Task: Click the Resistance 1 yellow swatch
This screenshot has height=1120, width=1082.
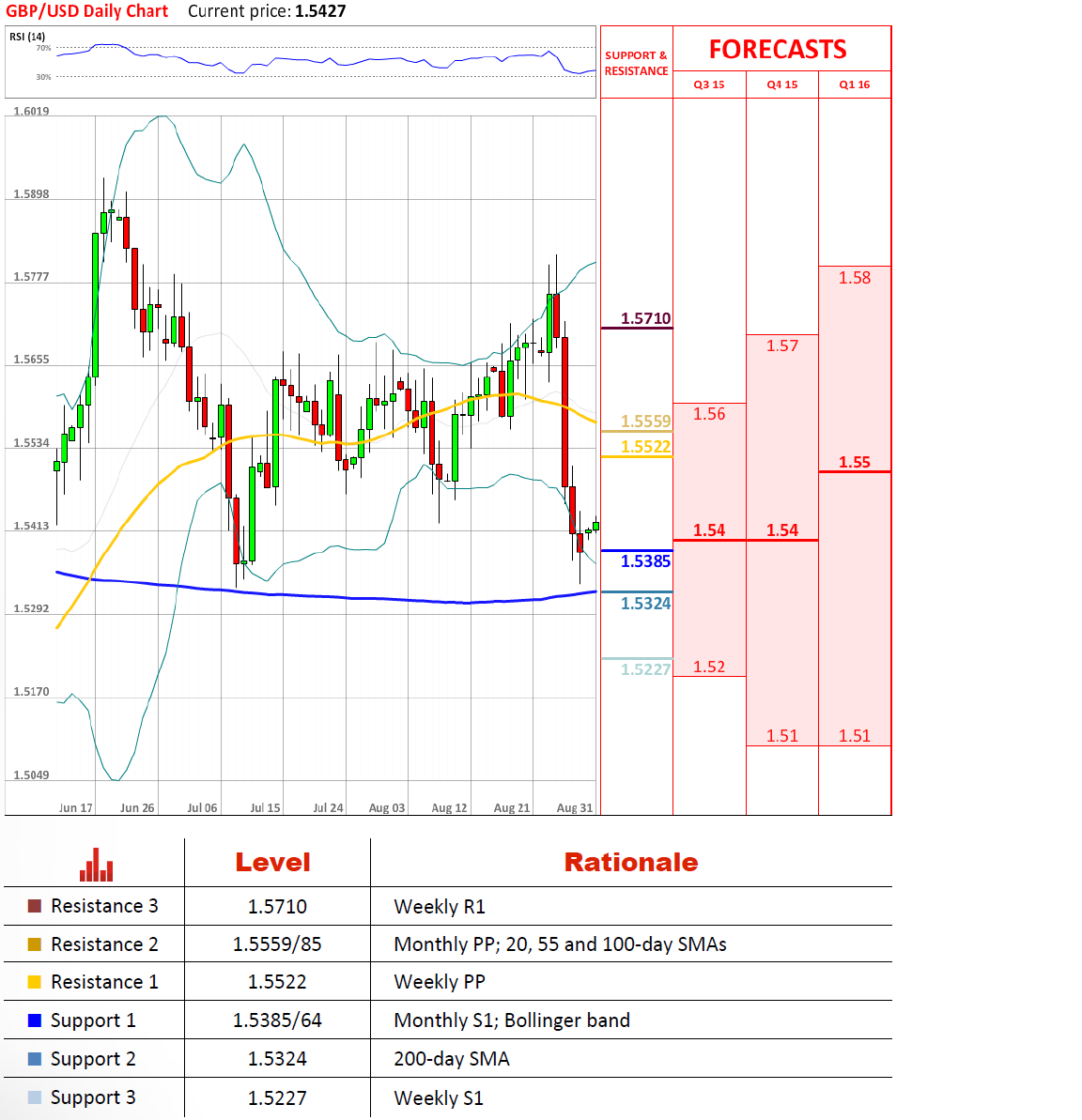Action: click(35, 981)
